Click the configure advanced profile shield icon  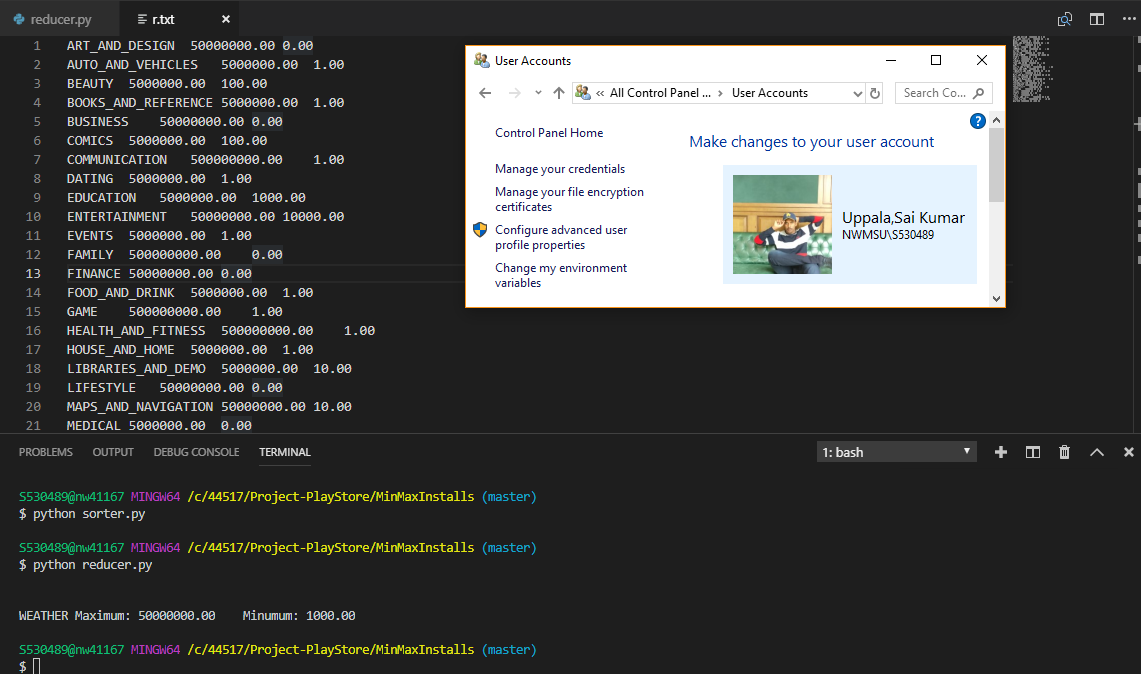480,230
